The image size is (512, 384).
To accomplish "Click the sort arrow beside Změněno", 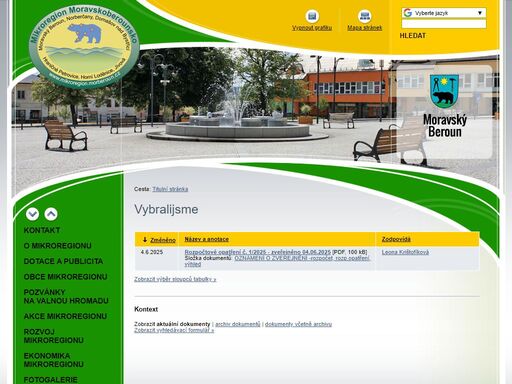I will [145, 239].
